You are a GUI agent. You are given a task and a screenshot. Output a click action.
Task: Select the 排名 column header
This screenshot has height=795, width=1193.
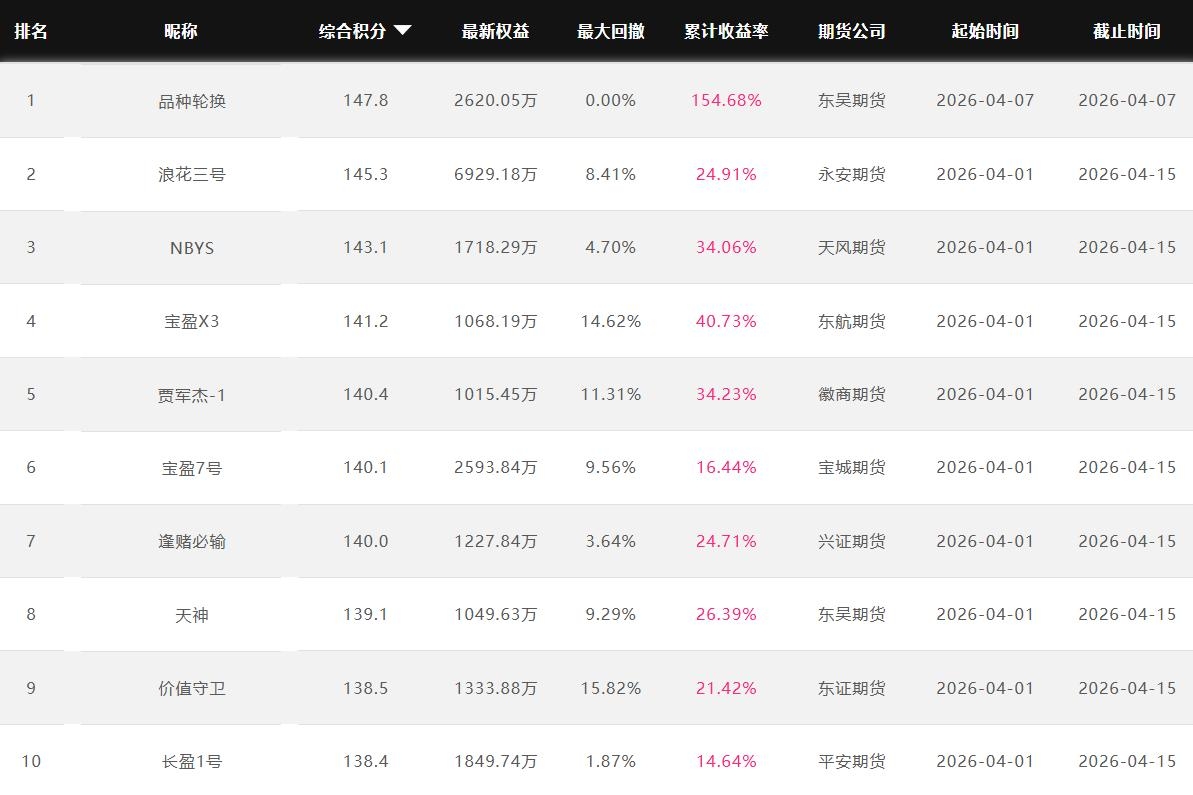pos(31,31)
